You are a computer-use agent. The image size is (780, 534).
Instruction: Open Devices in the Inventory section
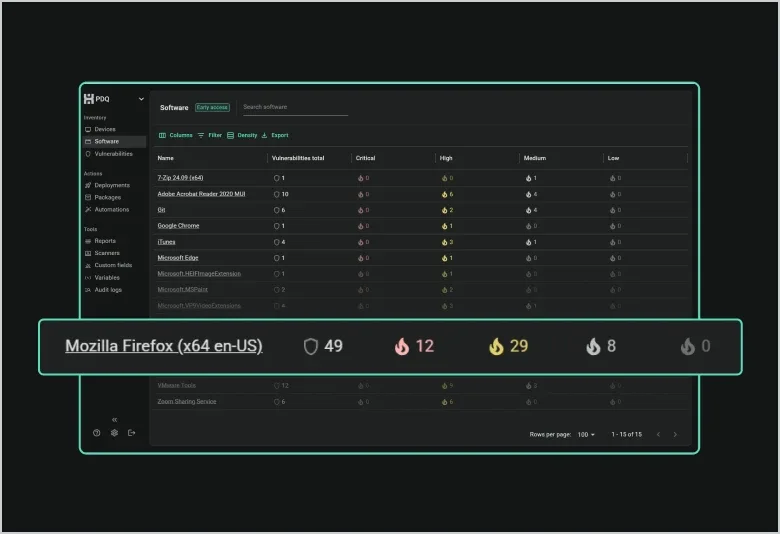coord(105,129)
